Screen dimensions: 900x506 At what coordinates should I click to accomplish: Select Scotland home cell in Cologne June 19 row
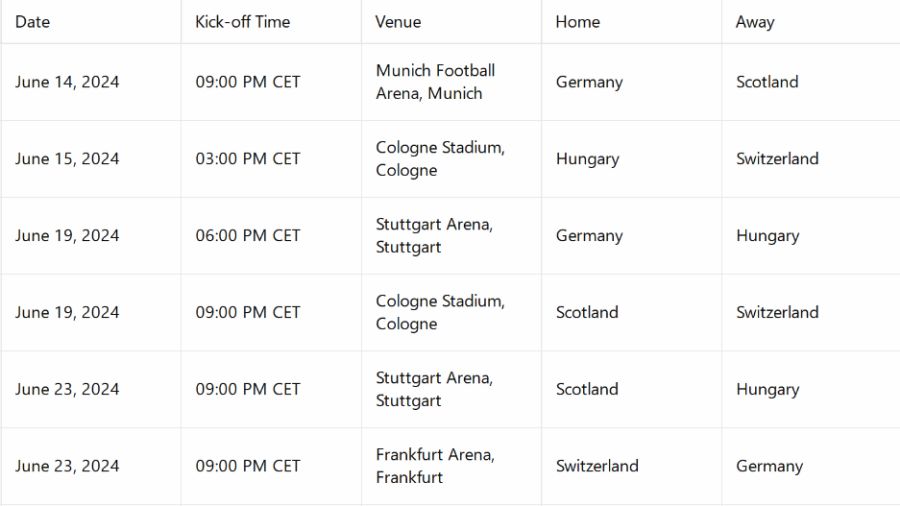(x=587, y=313)
